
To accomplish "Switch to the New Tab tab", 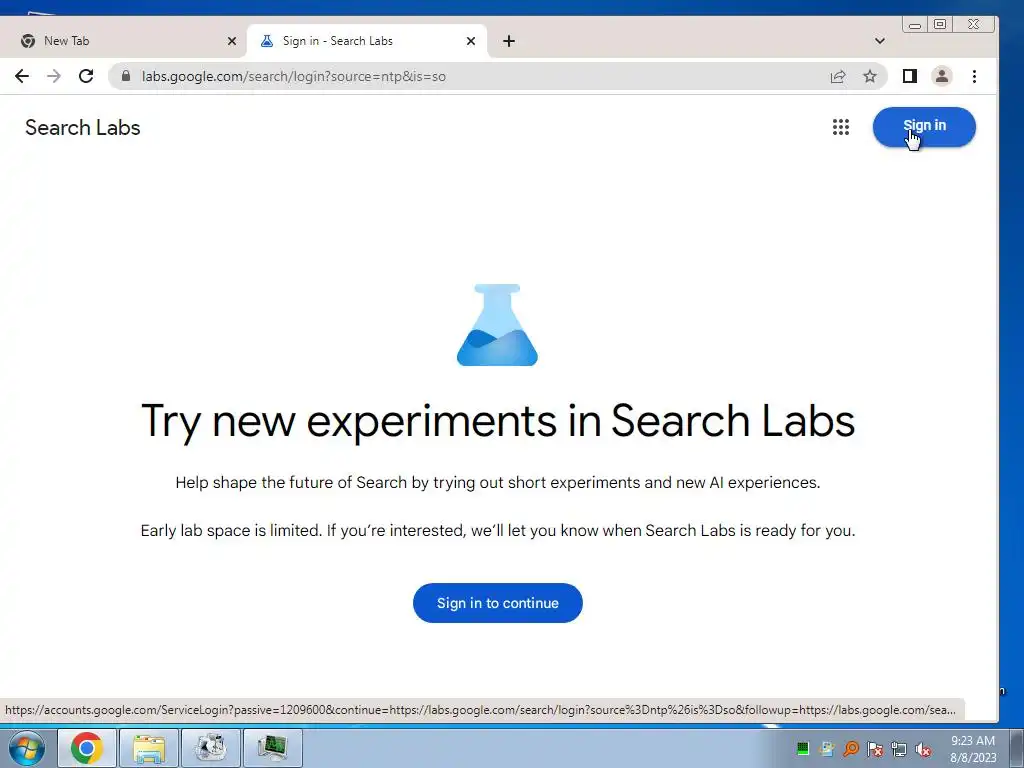I will pos(124,41).
